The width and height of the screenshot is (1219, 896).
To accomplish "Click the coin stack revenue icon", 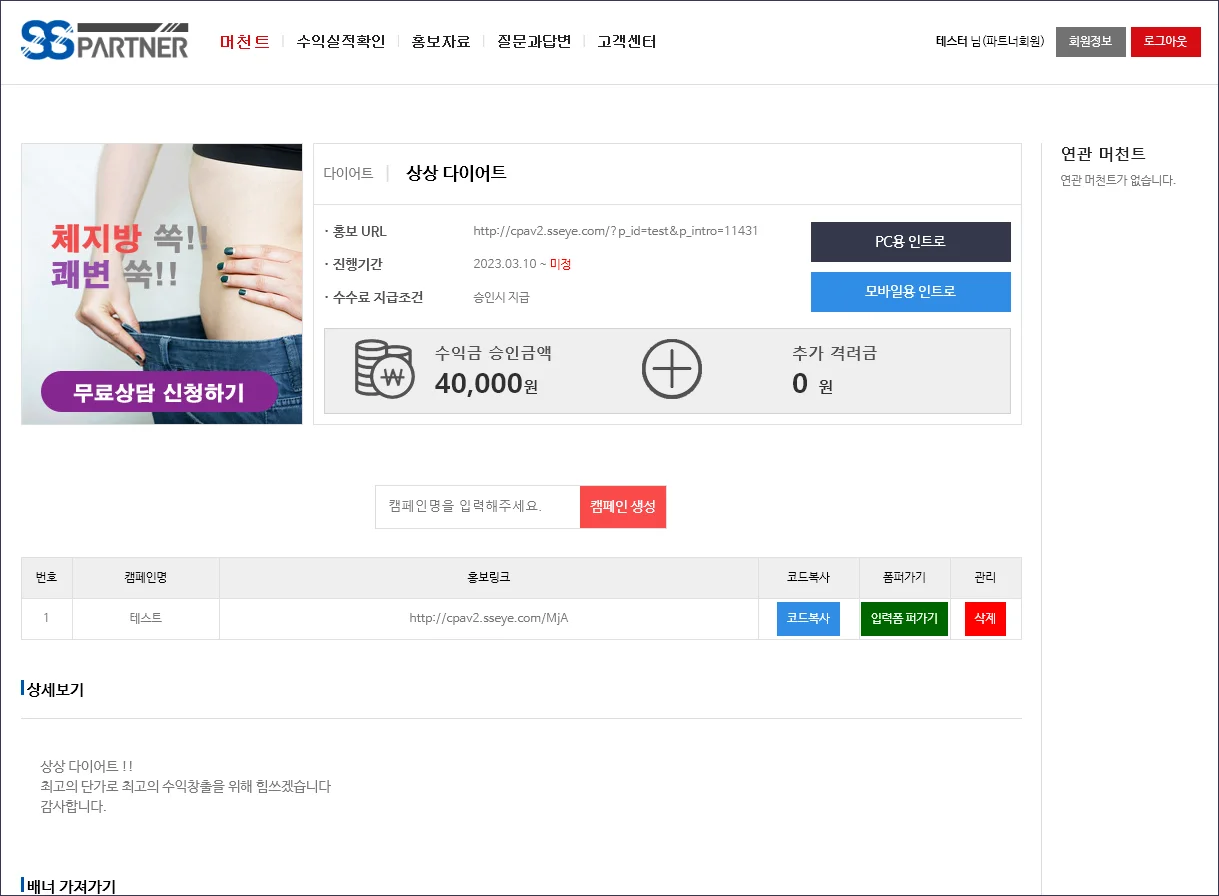I will 384,369.
